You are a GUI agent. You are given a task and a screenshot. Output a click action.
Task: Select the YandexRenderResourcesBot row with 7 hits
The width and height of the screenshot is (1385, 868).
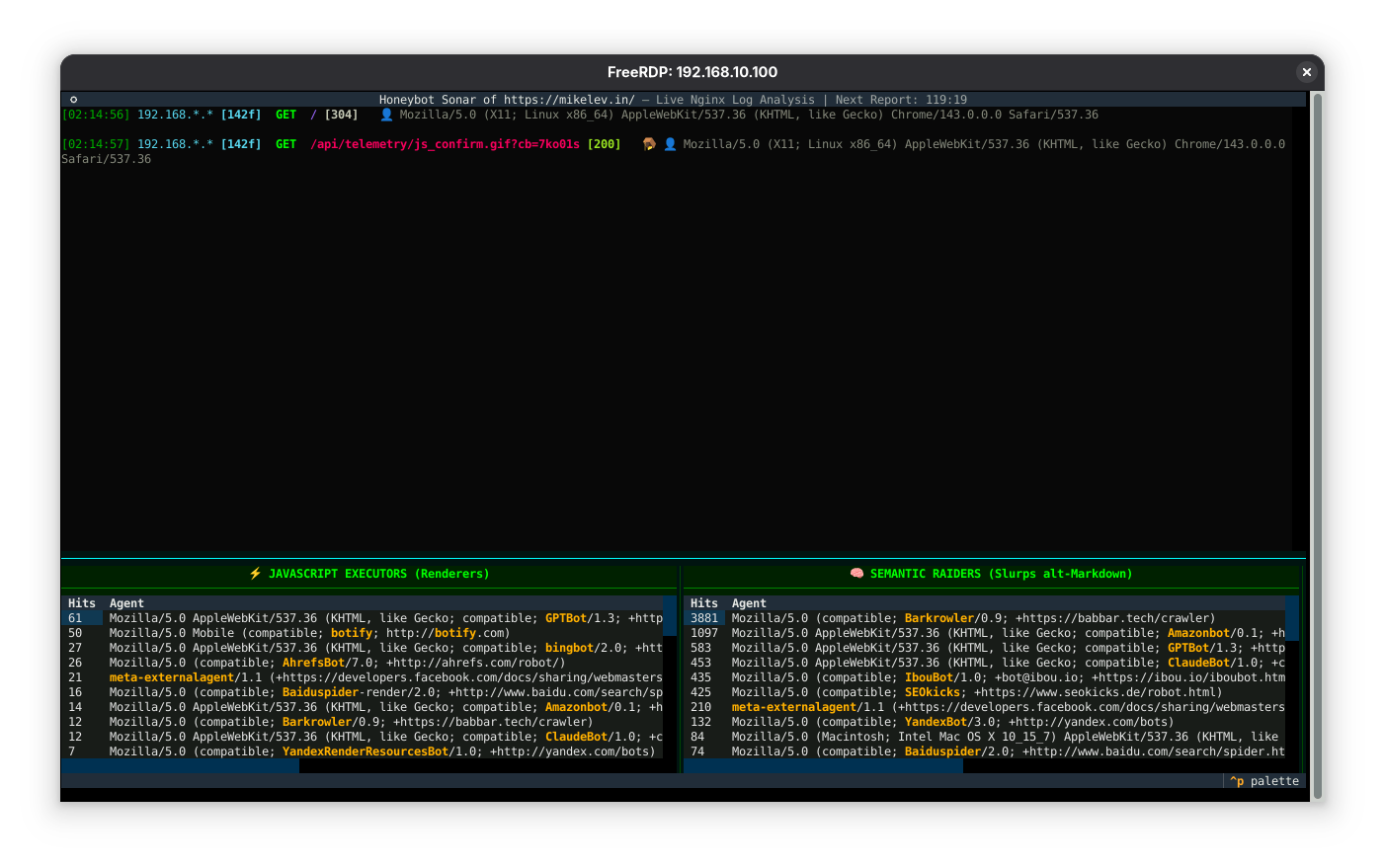coord(381,751)
